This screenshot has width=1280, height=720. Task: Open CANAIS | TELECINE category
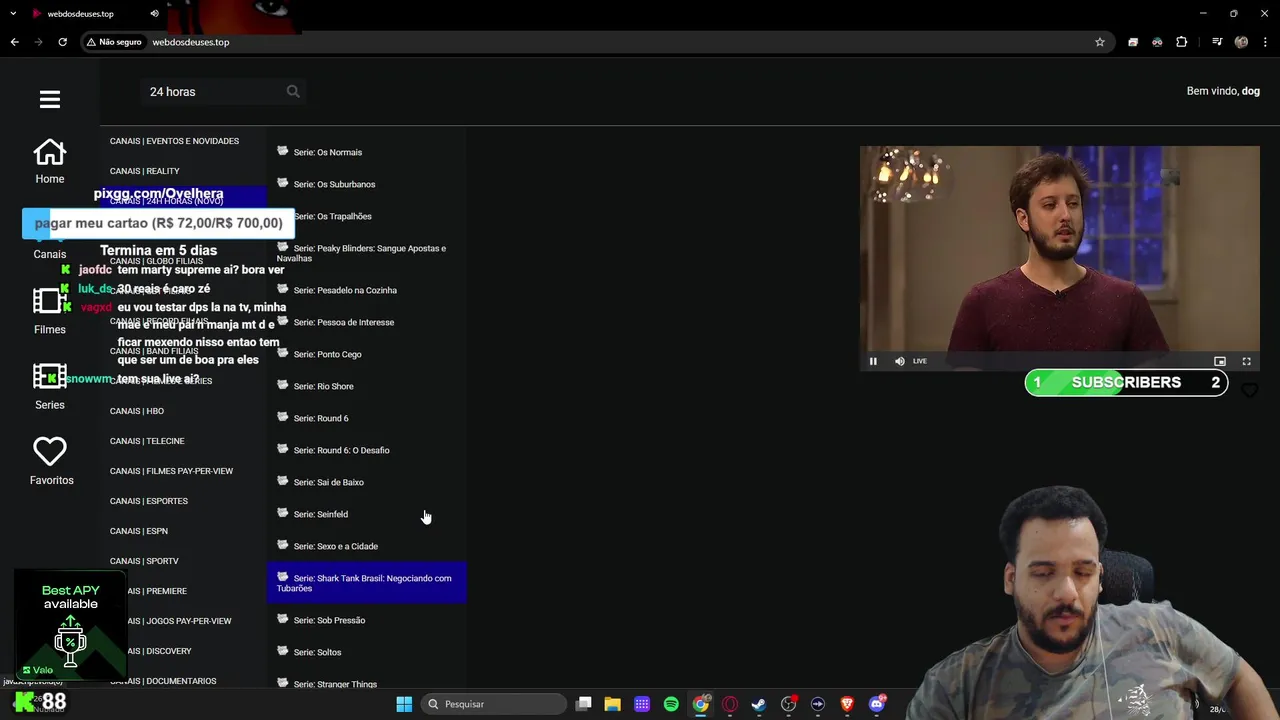click(147, 441)
